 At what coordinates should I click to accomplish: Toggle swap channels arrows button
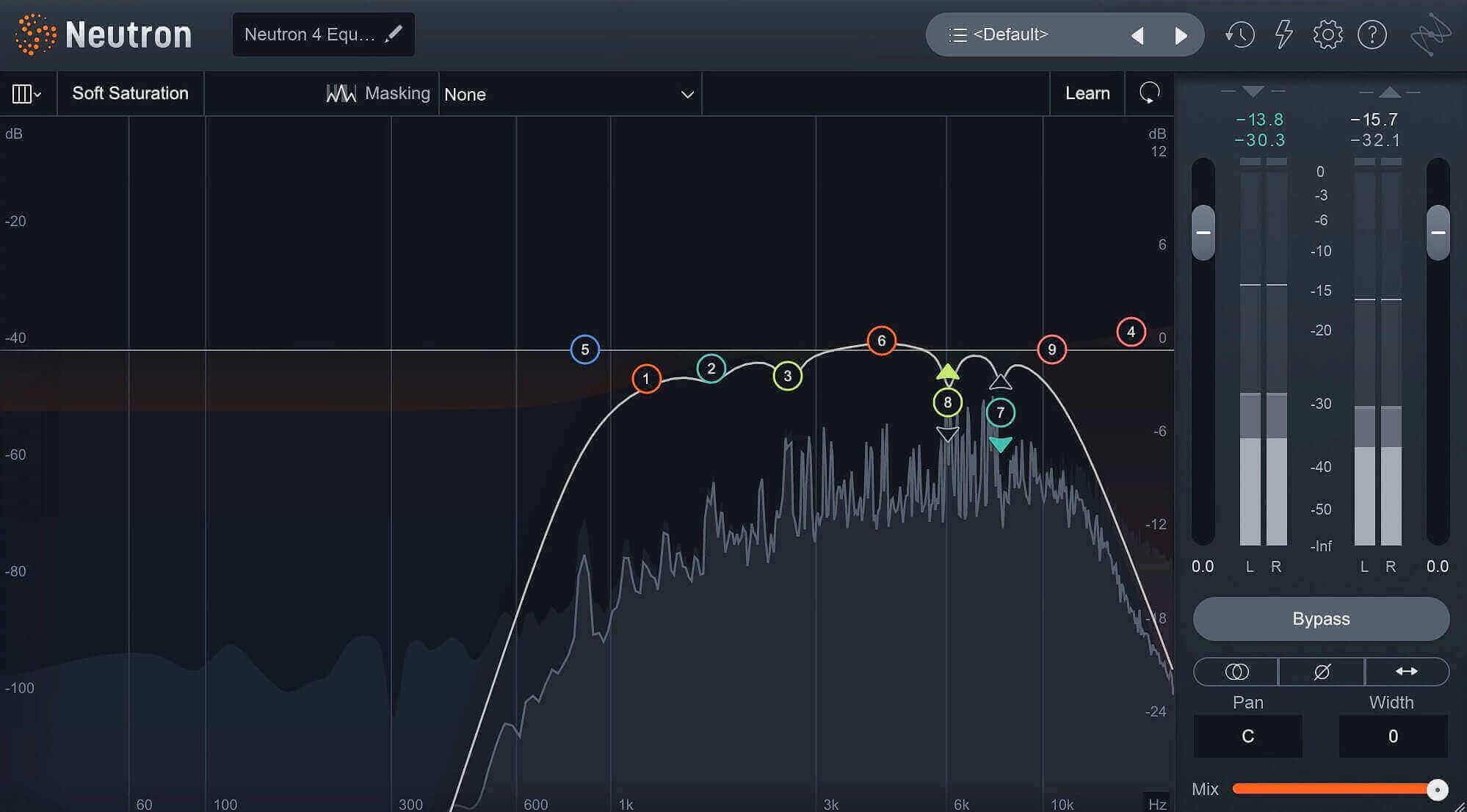pyautogui.click(x=1407, y=672)
